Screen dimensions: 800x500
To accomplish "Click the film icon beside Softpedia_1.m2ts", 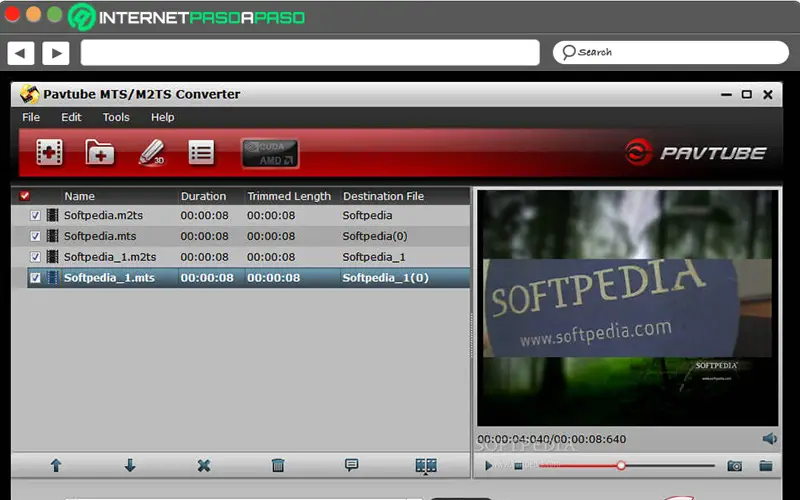I will coord(52,257).
